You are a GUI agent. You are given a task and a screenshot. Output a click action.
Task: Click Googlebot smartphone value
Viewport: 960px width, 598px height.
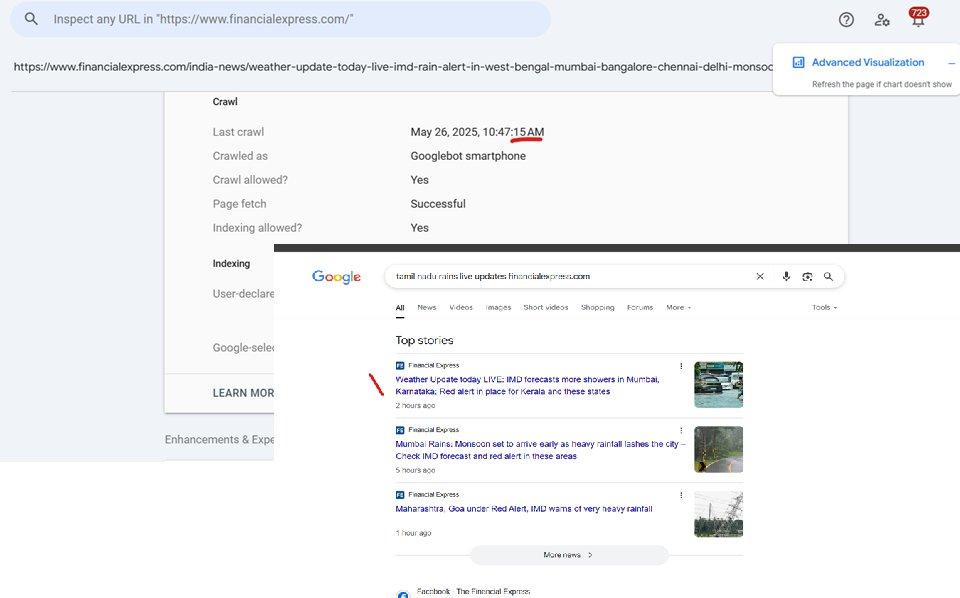point(468,156)
